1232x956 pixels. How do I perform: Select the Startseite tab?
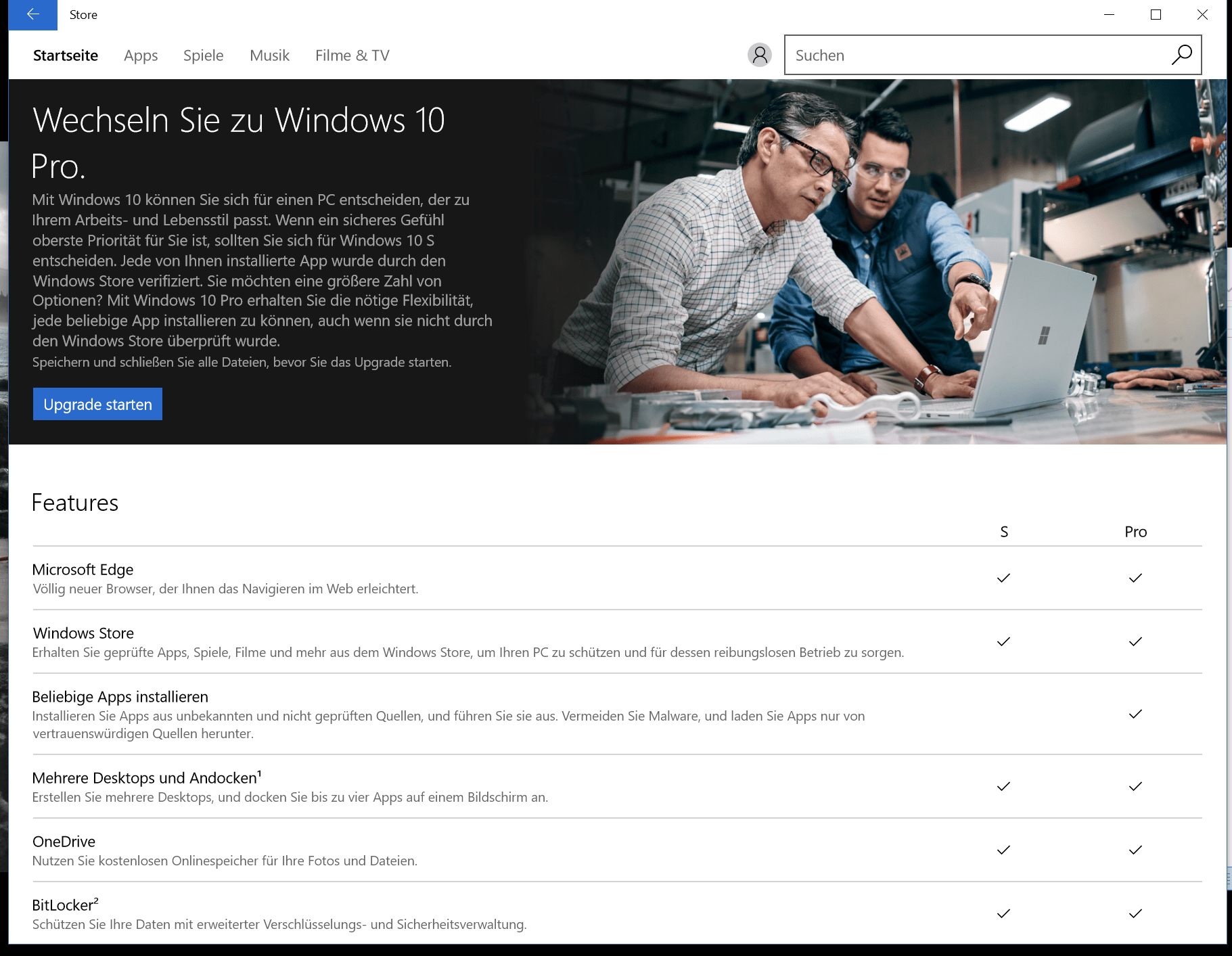[x=66, y=55]
